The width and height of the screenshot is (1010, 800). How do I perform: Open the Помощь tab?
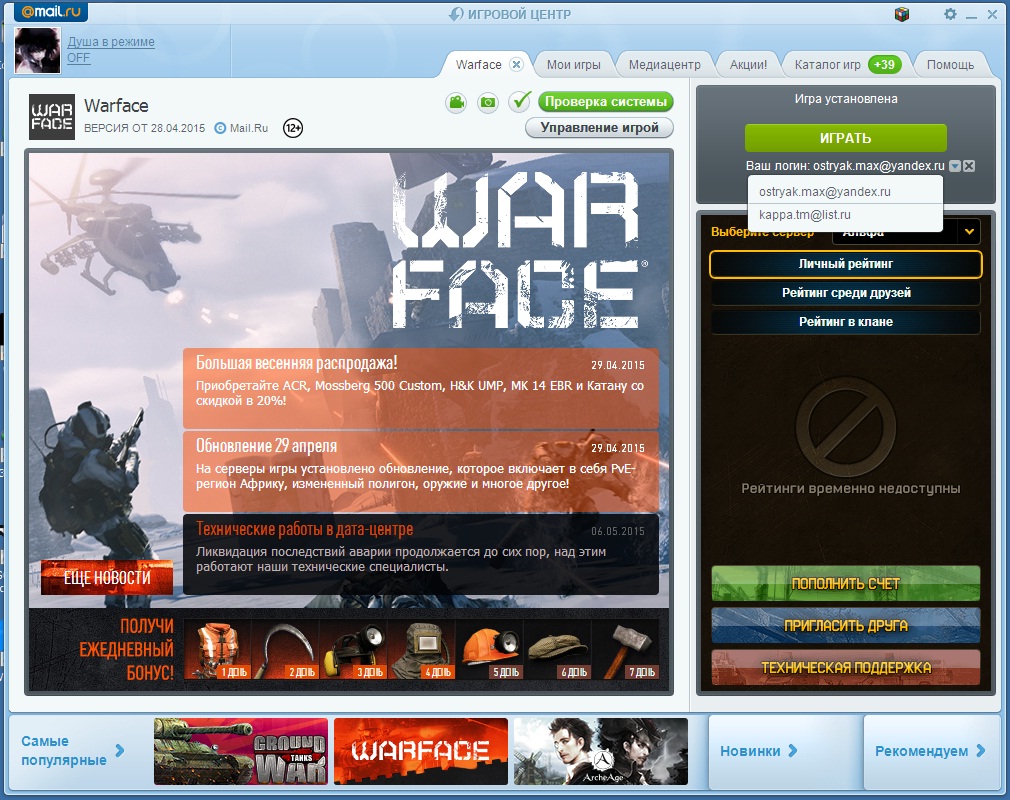click(950, 64)
